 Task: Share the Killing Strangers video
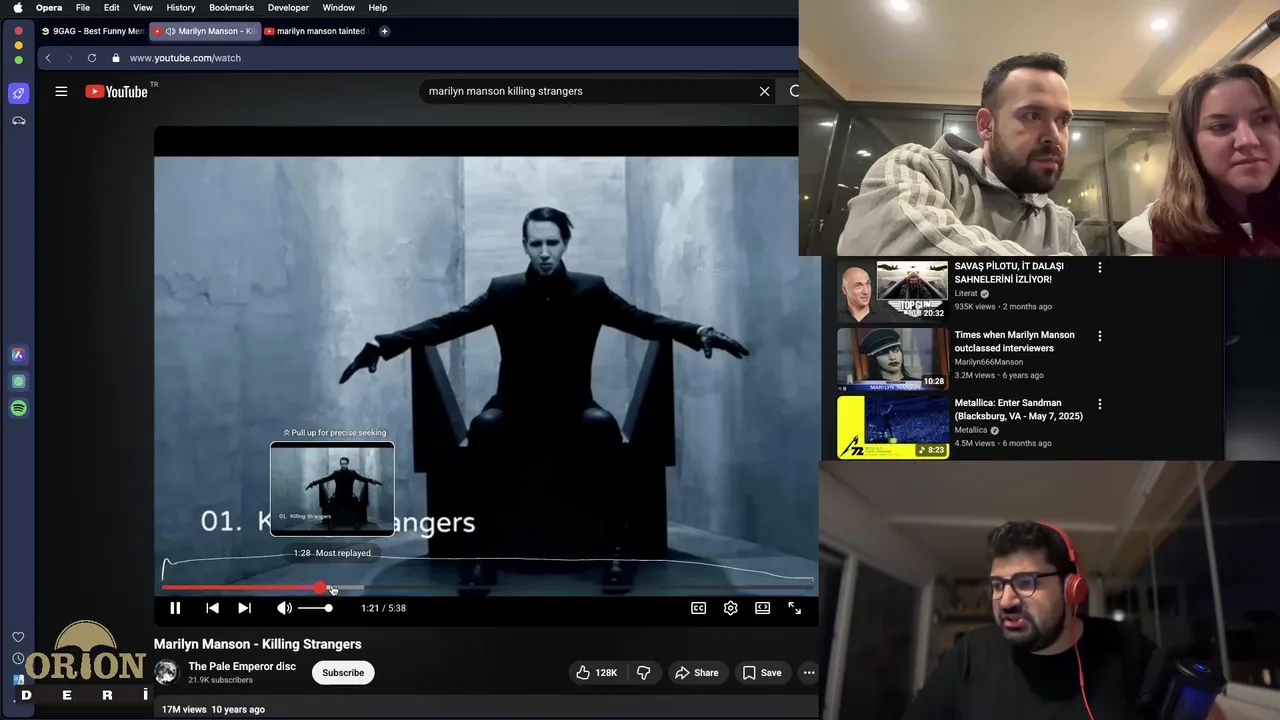tap(697, 673)
